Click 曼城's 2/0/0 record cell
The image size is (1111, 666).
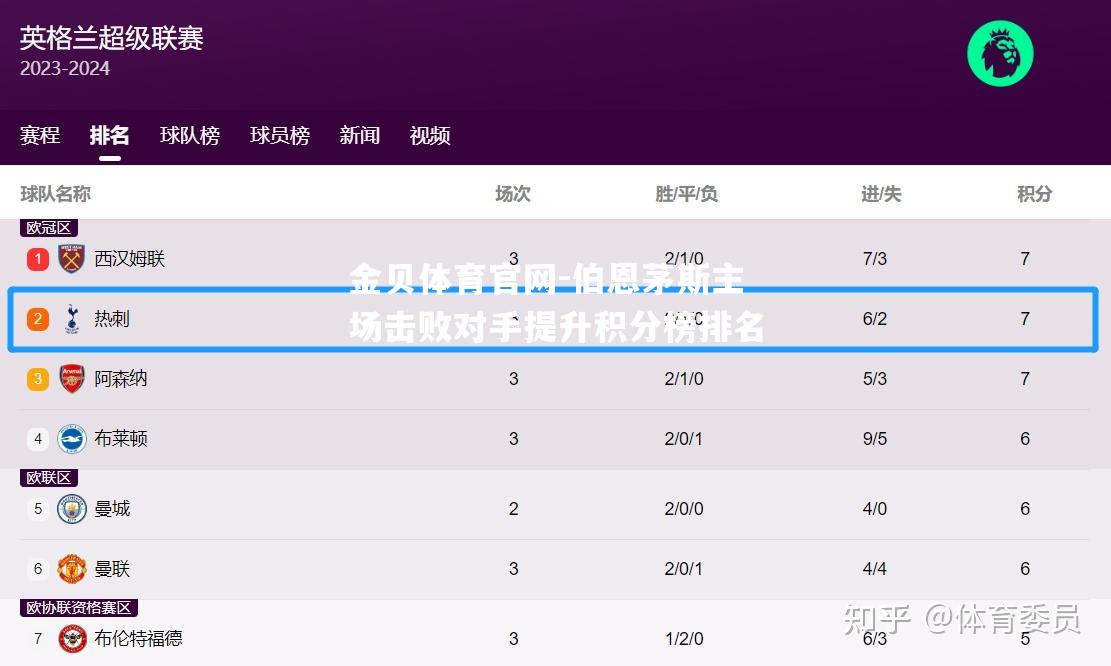(684, 509)
